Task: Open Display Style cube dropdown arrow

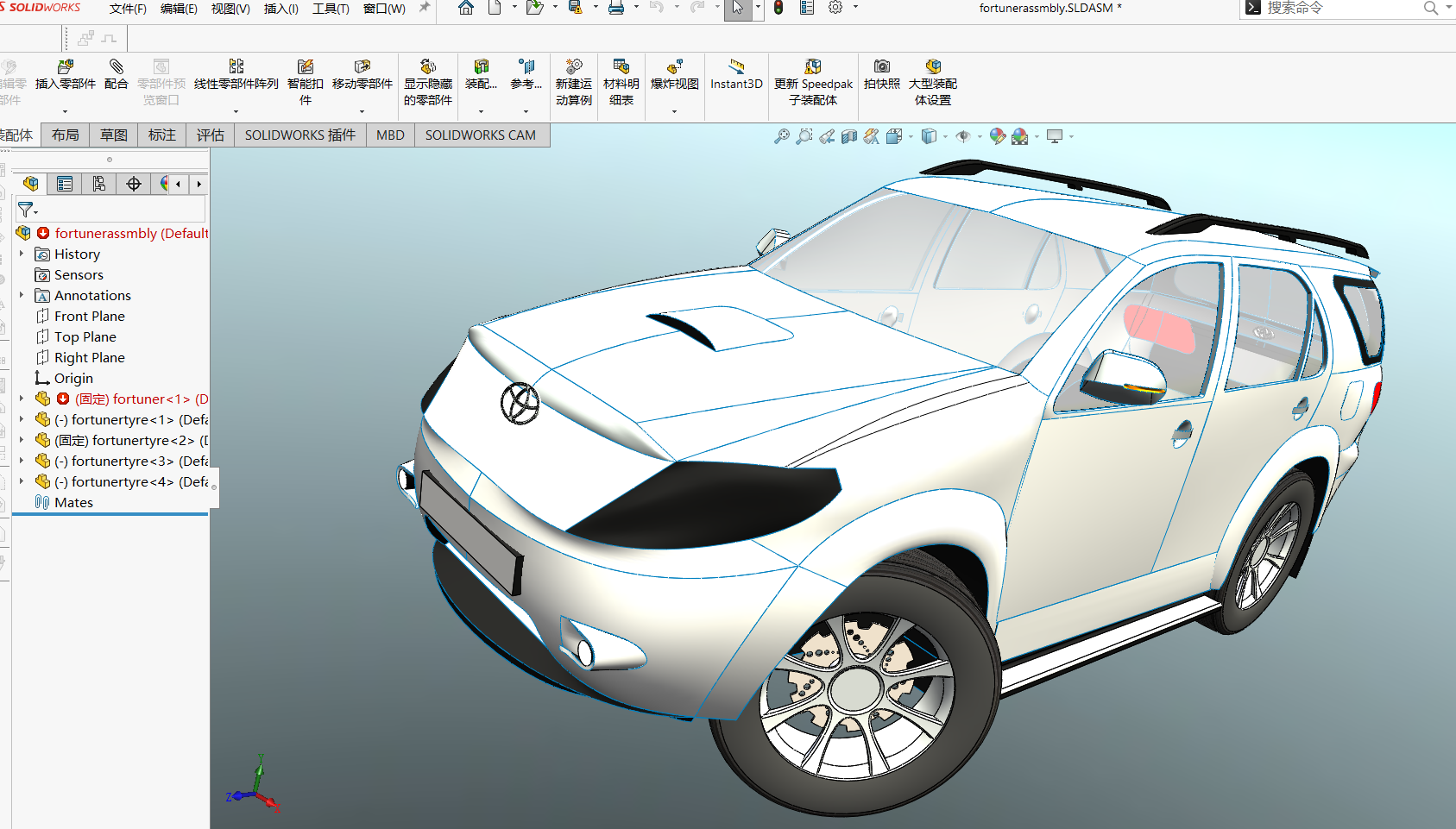Action: 946,136
